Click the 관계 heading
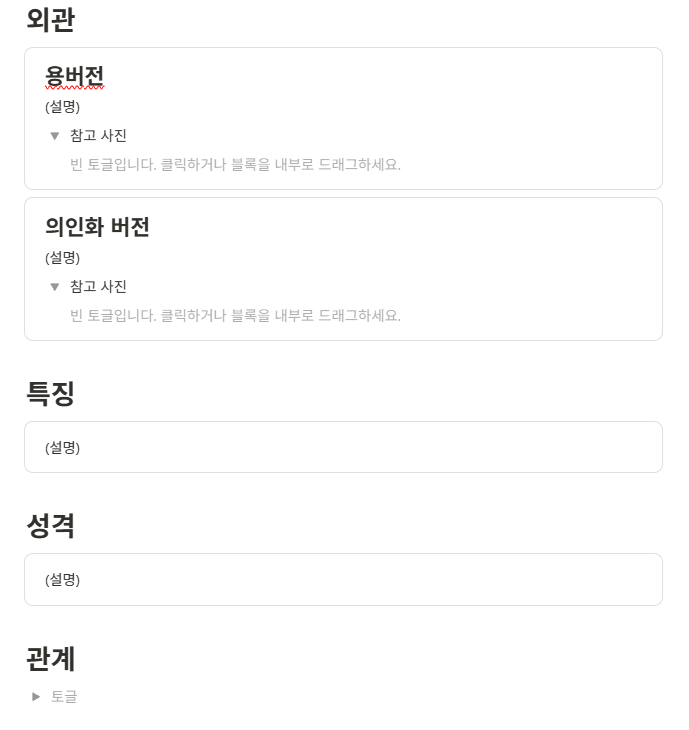689x730 pixels. (x=51, y=659)
